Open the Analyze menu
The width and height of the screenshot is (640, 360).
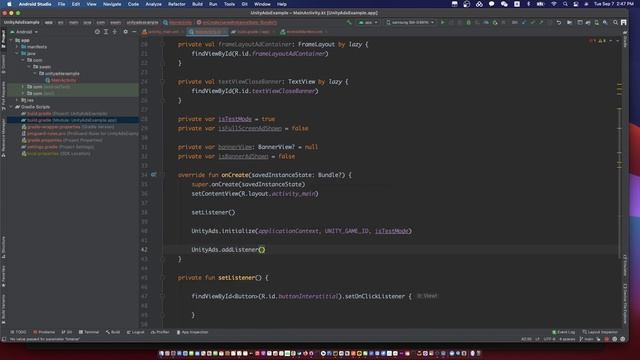pyautogui.click(x=153, y=4)
